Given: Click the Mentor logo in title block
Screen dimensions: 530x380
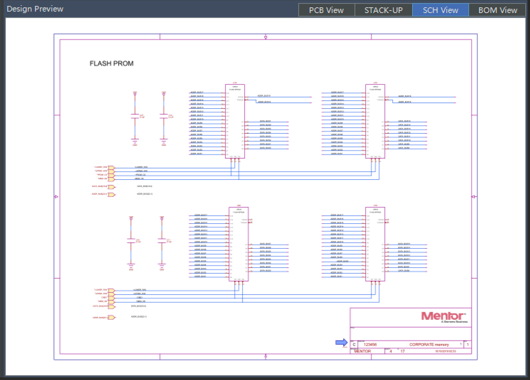Looking at the screenshot, I should click(443, 316).
